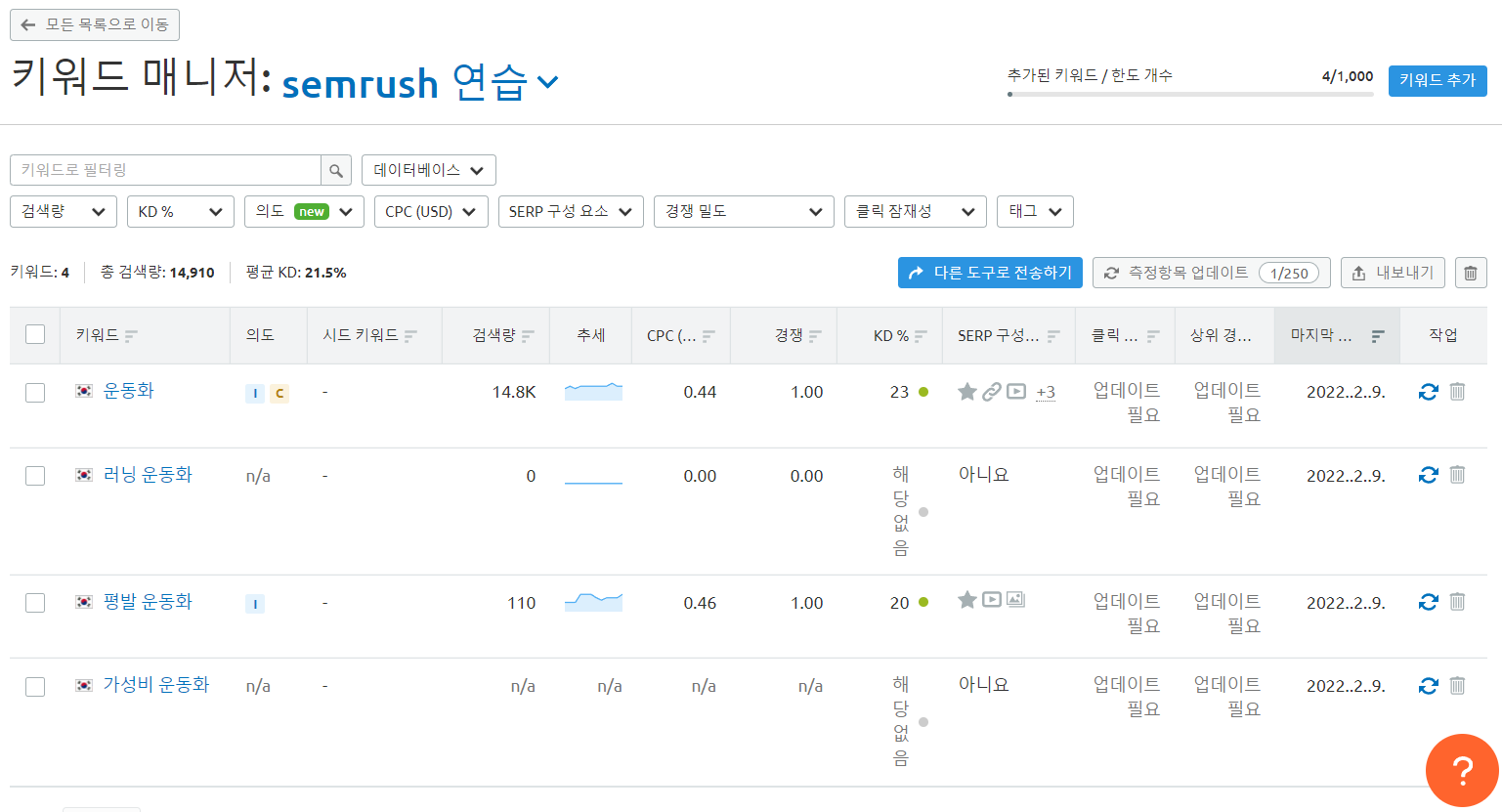The height and width of the screenshot is (812, 1502).
Task: Click the C intent badge in 운동화 row
Action: click(x=279, y=394)
